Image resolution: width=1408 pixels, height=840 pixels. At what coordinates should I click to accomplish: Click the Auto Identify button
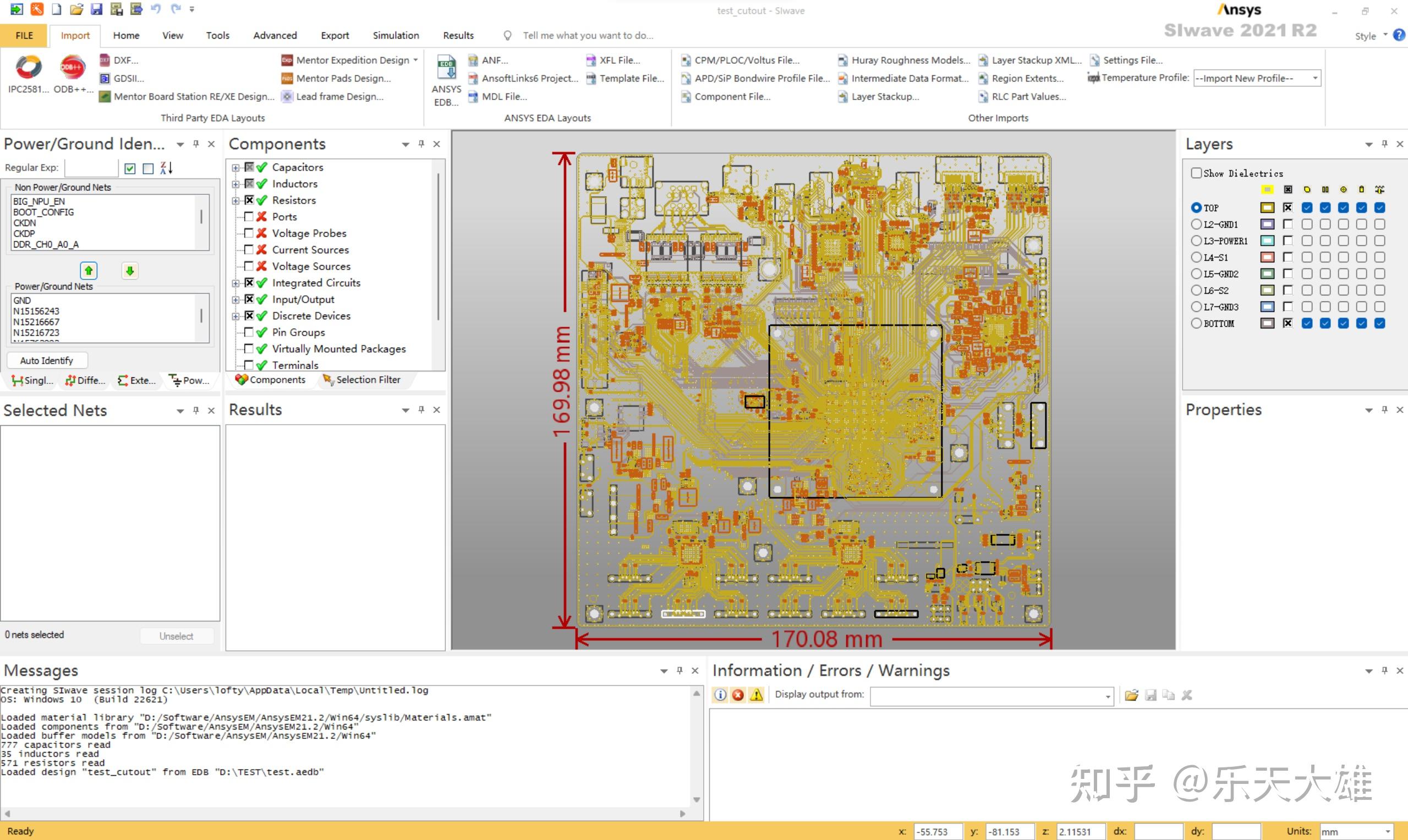pyautogui.click(x=46, y=360)
